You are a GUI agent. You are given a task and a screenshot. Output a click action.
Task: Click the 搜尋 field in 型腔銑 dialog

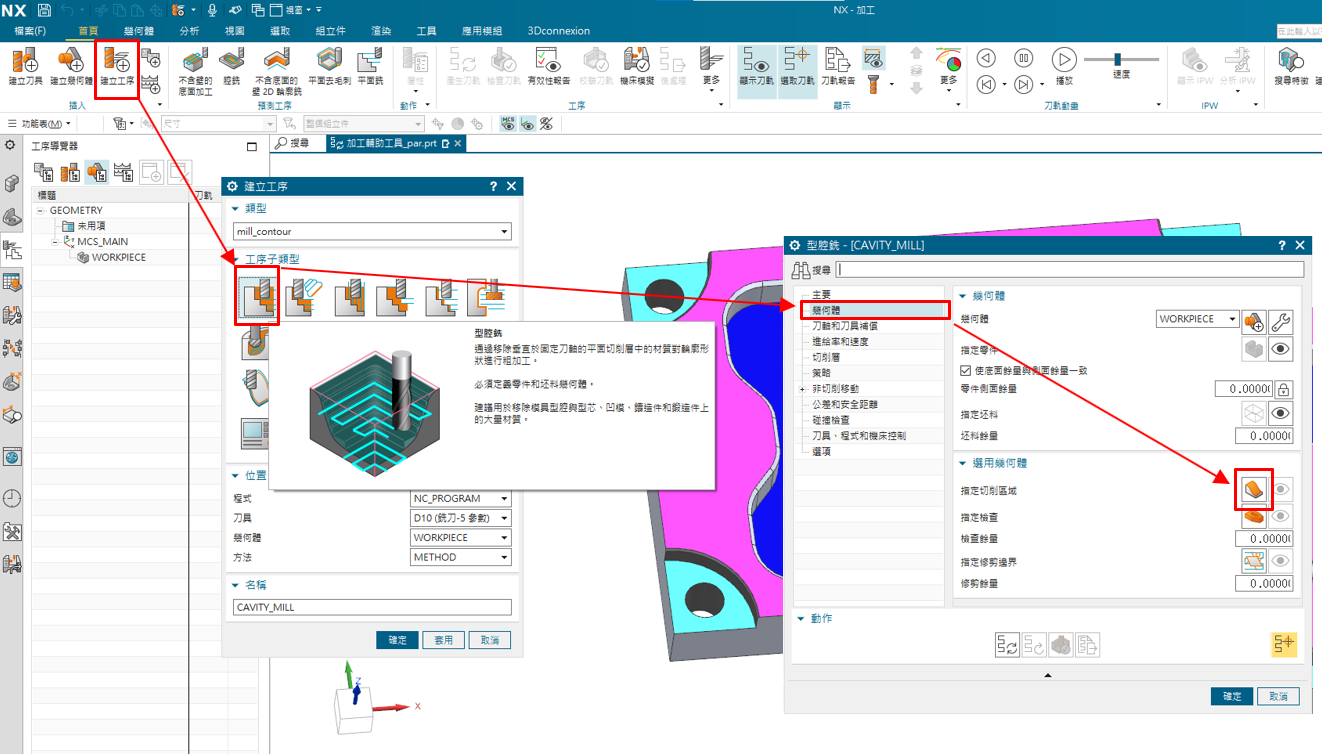point(1070,269)
